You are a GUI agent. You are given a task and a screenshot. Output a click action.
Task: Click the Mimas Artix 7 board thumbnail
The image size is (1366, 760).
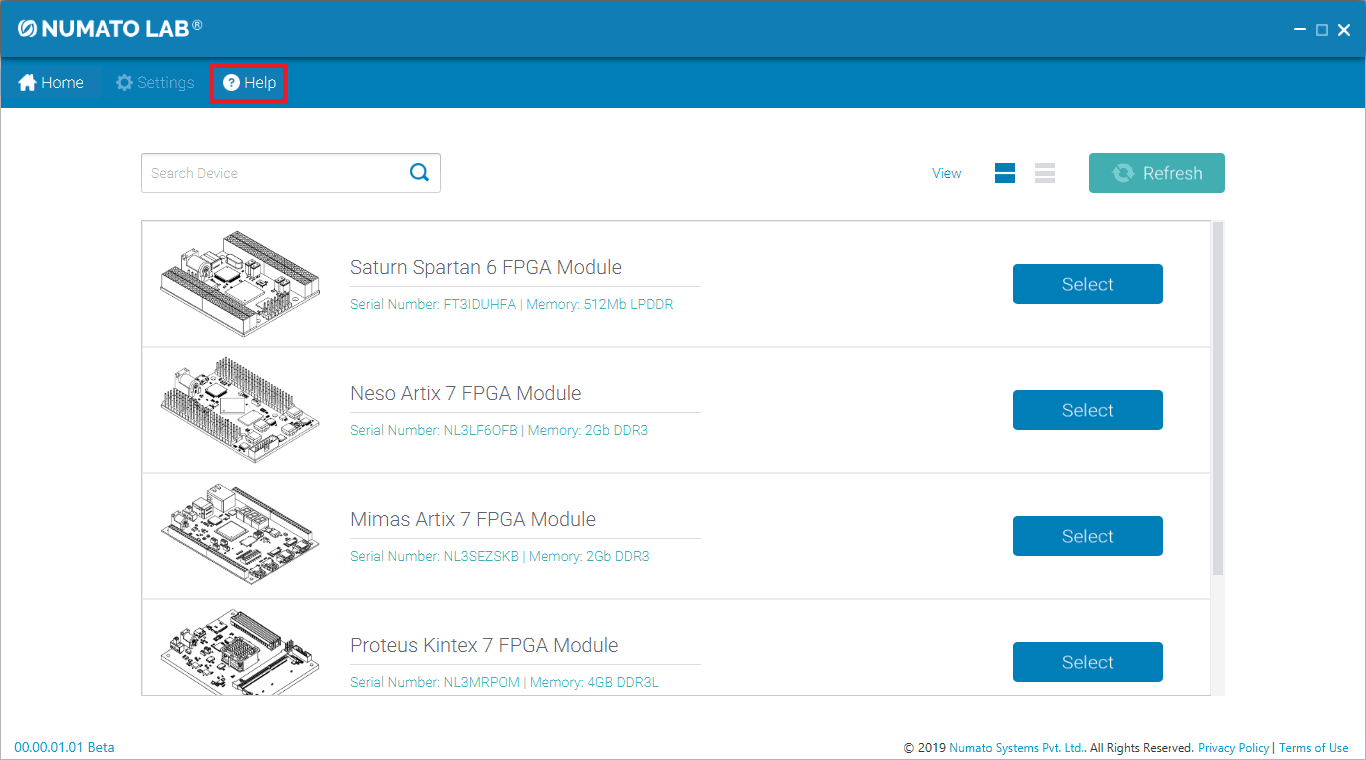pos(240,536)
